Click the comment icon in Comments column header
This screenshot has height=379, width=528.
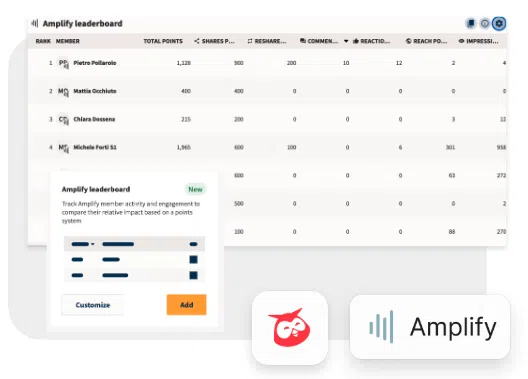(303, 41)
